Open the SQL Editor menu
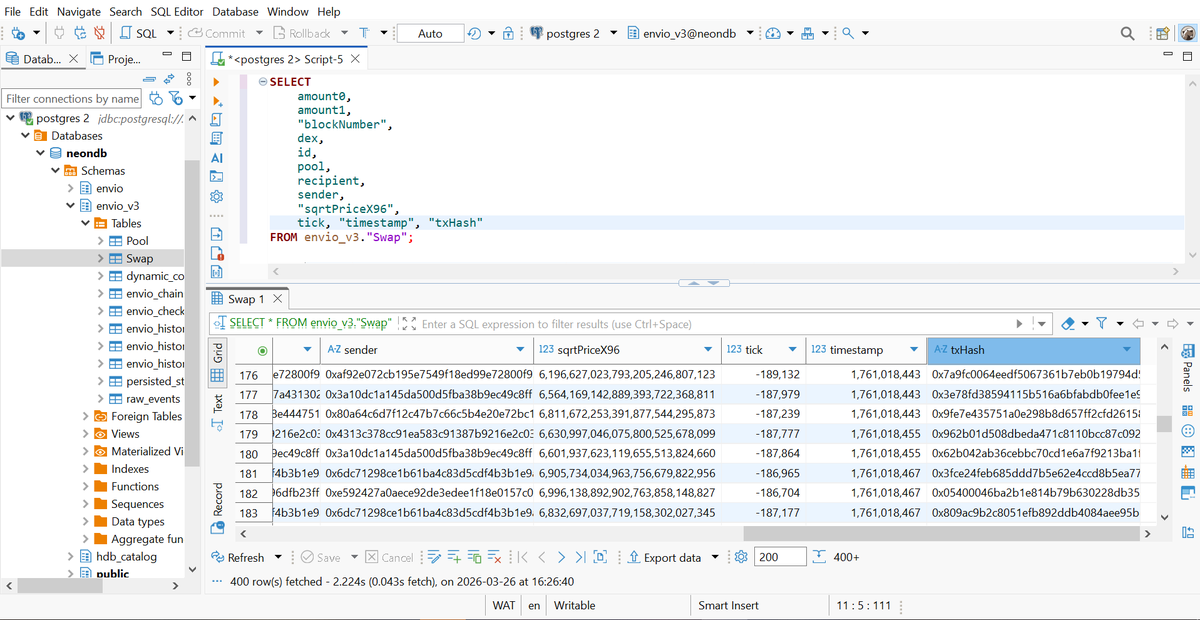 tap(177, 11)
